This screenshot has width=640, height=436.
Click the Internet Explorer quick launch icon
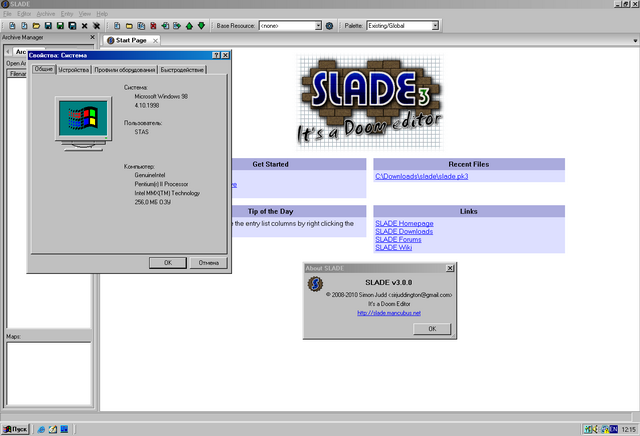pos(41,428)
